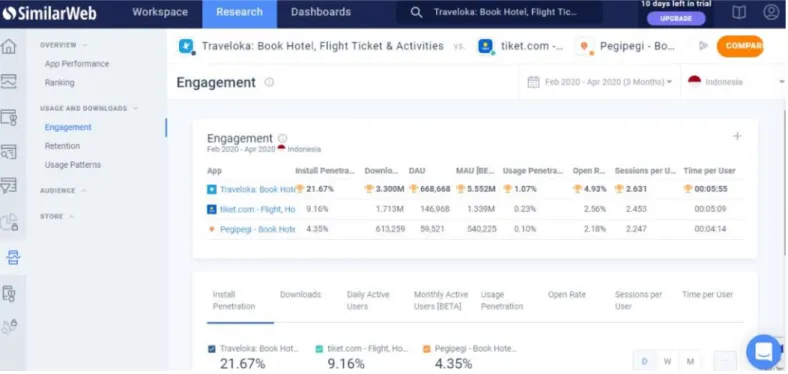Image resolution: width=788 pixels, height=374 pixels.
Task: Uncheck the Traveloka chart legend checkbox
Action: (x=212, y=349)
